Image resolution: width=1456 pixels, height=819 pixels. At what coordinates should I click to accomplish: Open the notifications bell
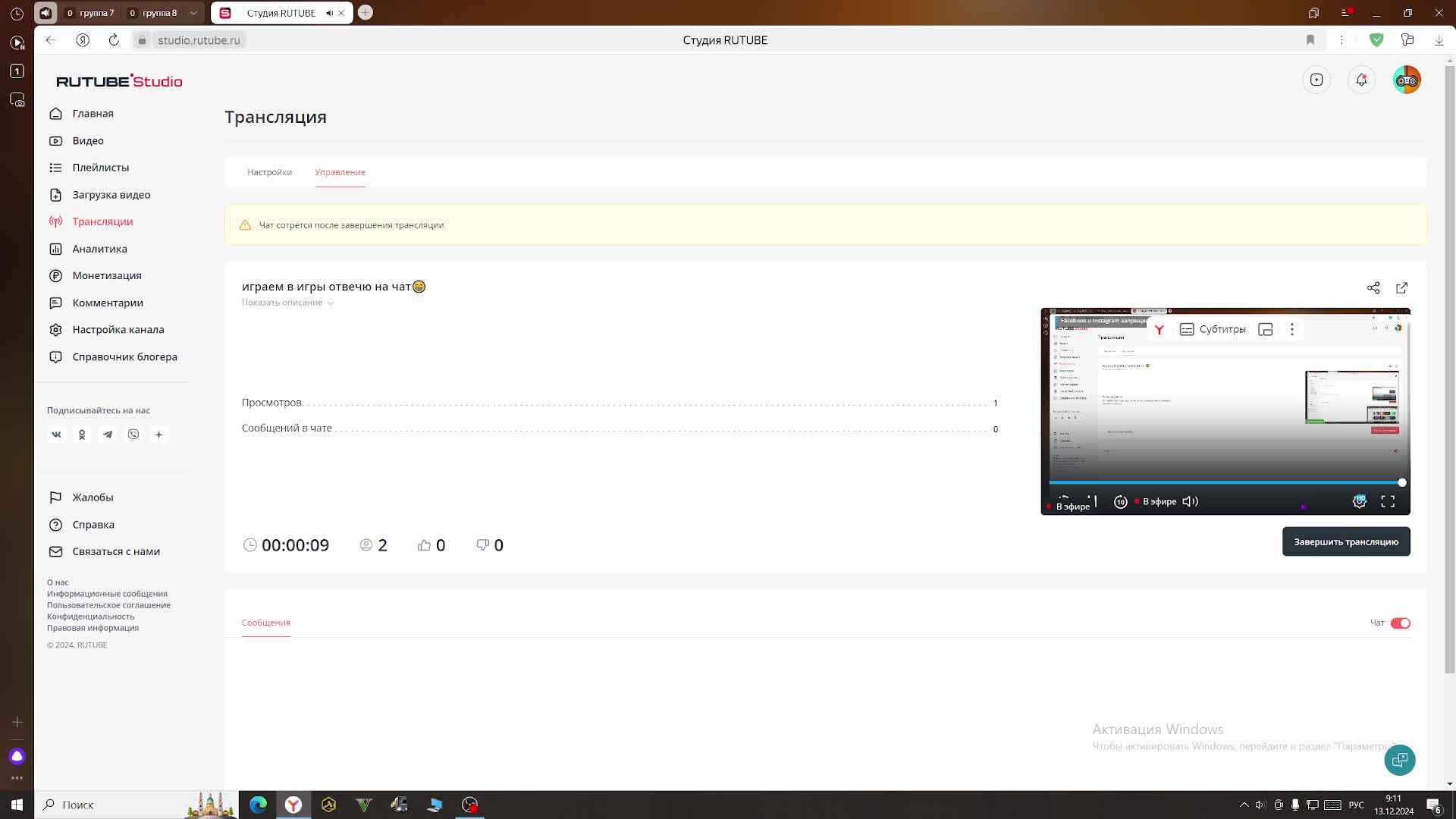click(x=1362, y=80)
